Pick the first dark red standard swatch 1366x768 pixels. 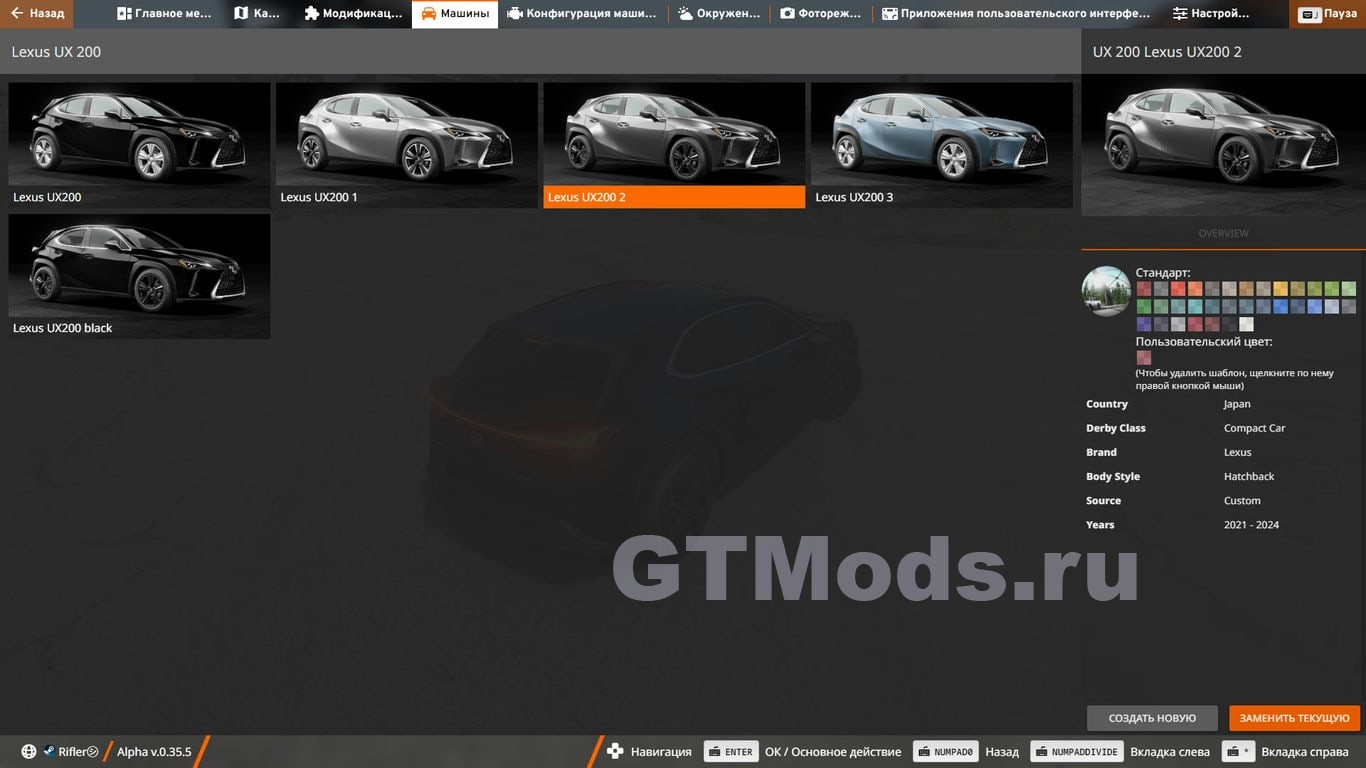[1143, 289]
